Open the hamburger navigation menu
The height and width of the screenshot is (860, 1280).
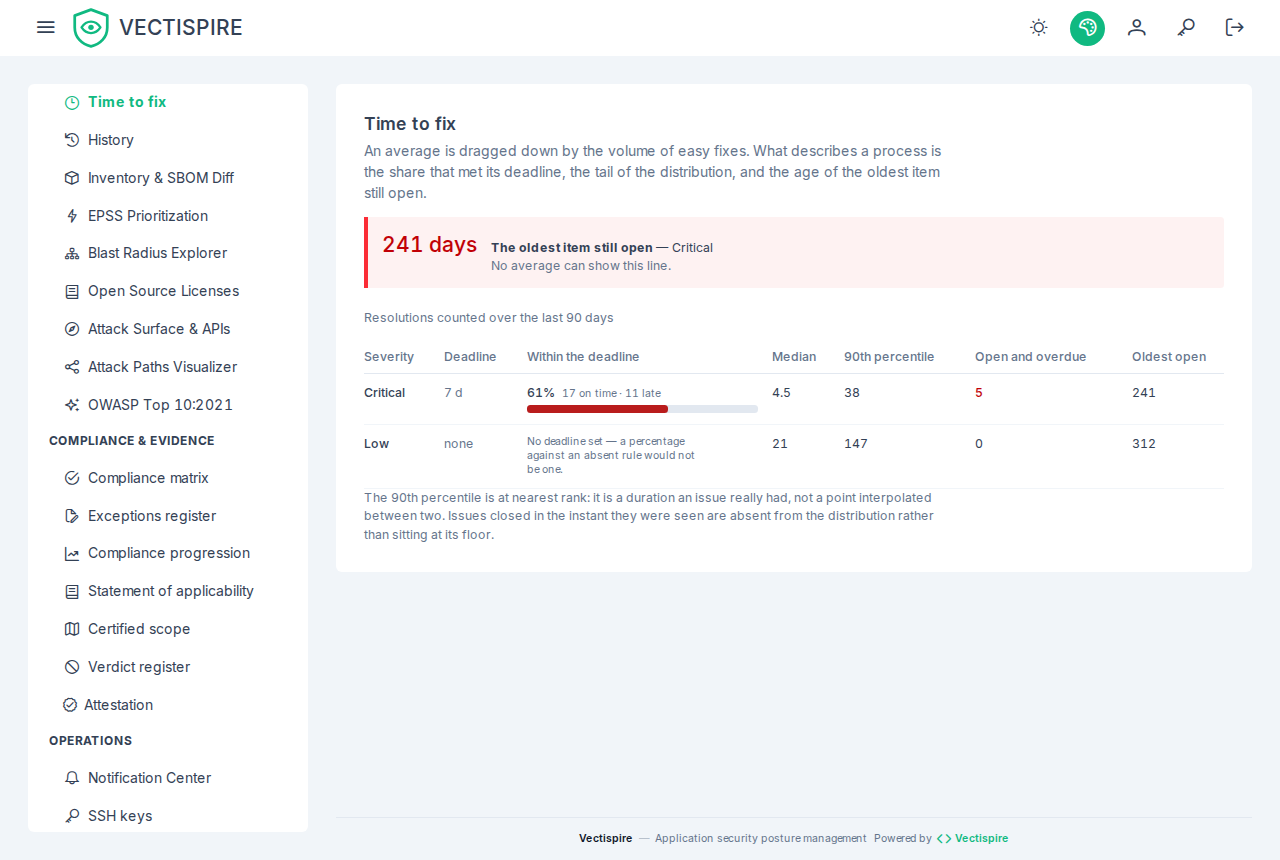point(45,27)
